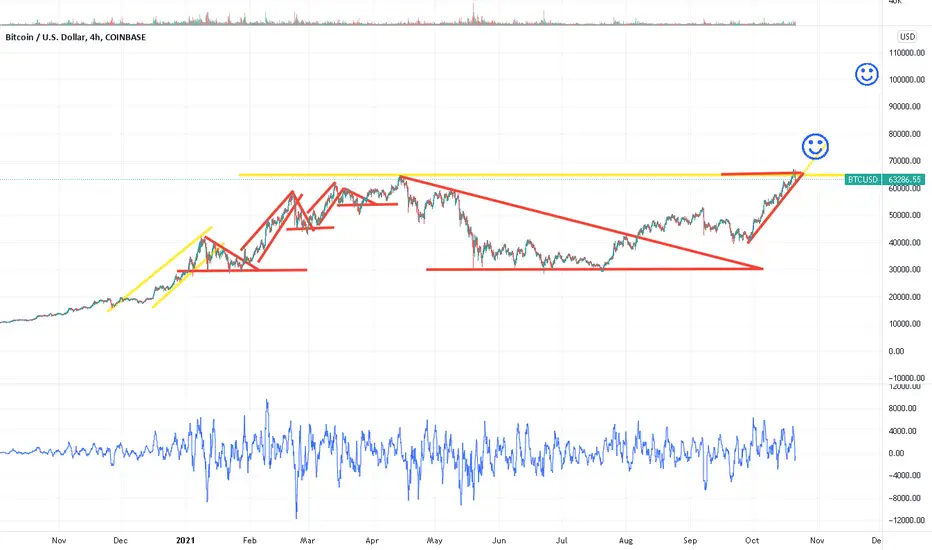Image resolution: width=932 pixels, height=550 pixels.
Task: Select the red rising trendline under October rally
Action: tap(775, 208)
